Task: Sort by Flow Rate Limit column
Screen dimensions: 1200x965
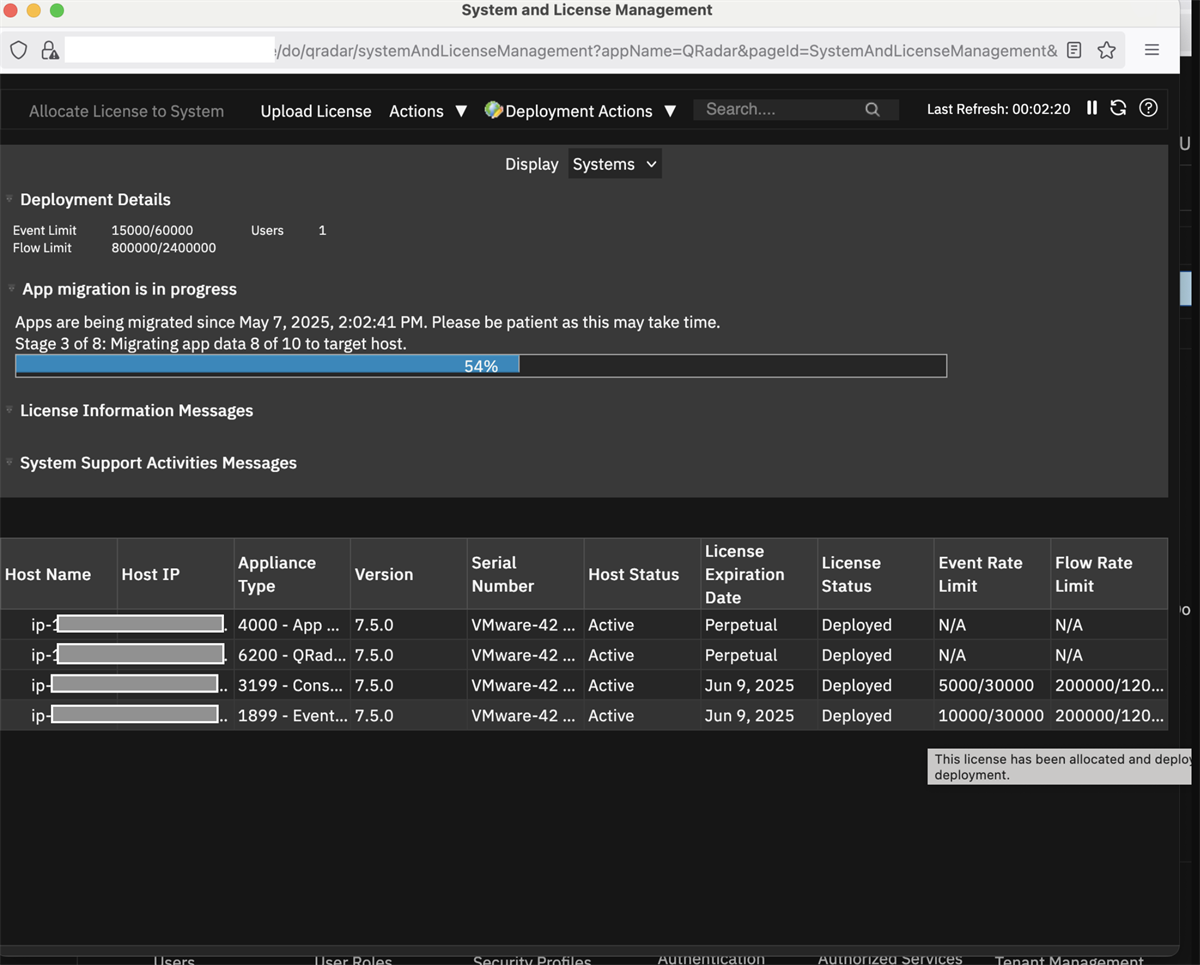Action: click(x=1109, y=574)
